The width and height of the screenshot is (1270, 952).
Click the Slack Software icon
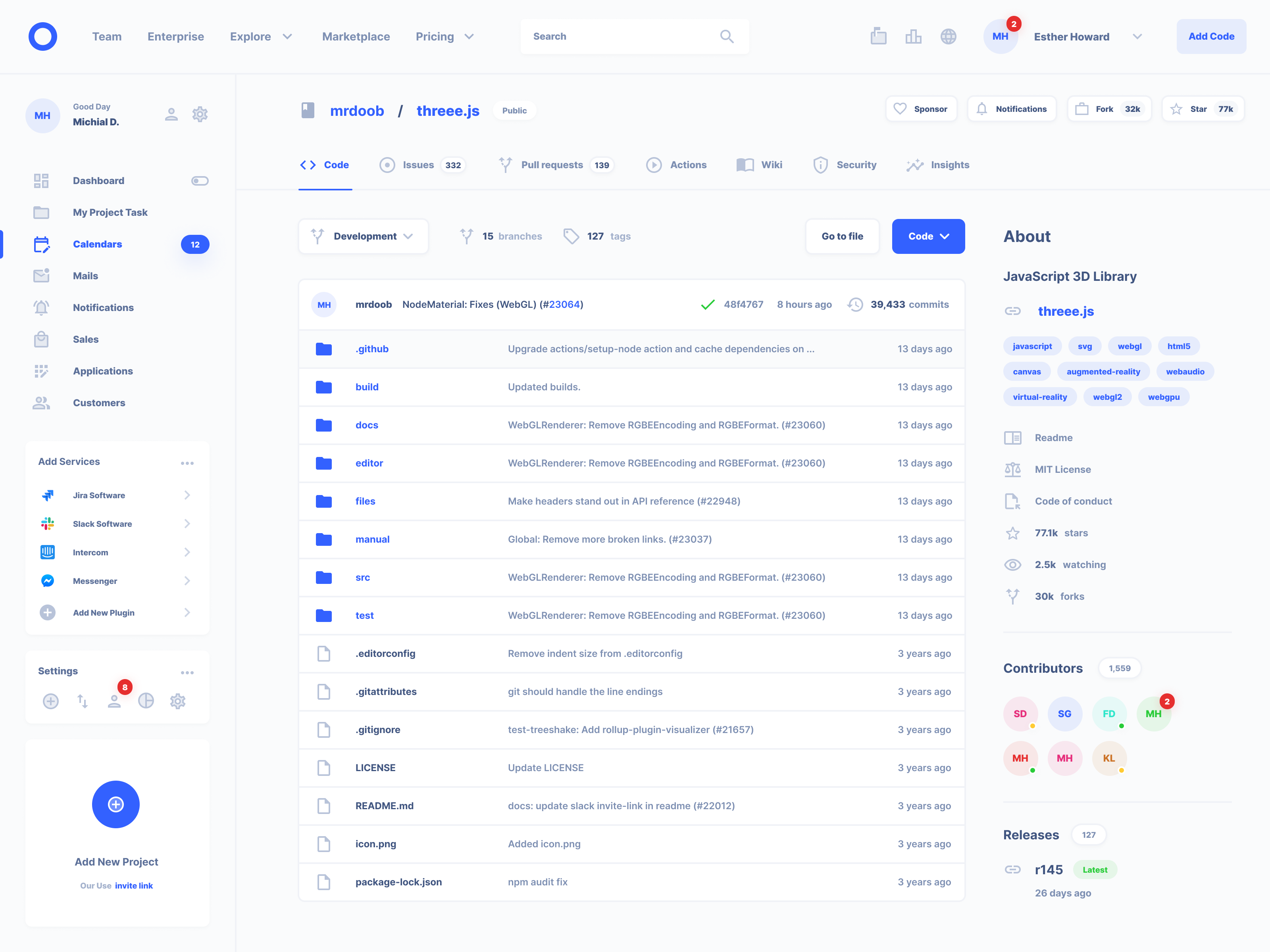click(x=48, y=524)
